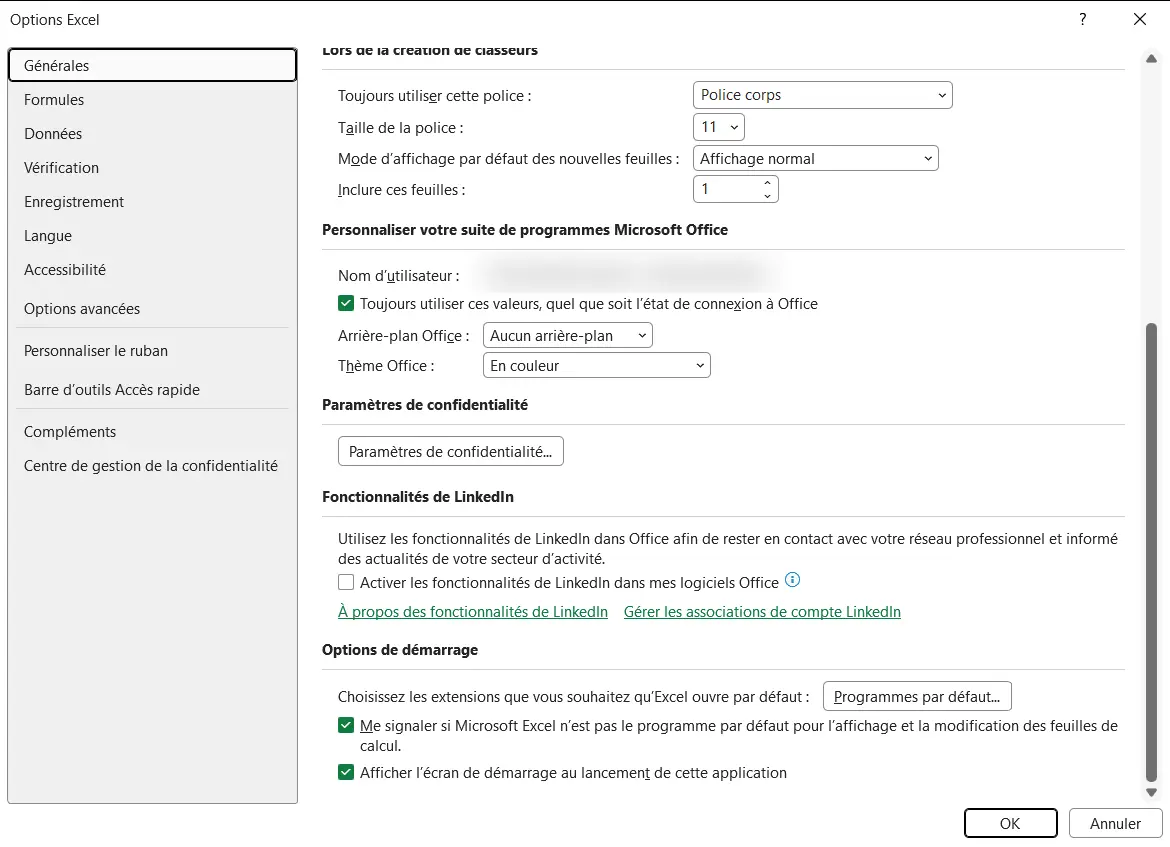Switch to Accessibilité category
The height and width of the screenshot is (847, 1170).
point(152,269)
